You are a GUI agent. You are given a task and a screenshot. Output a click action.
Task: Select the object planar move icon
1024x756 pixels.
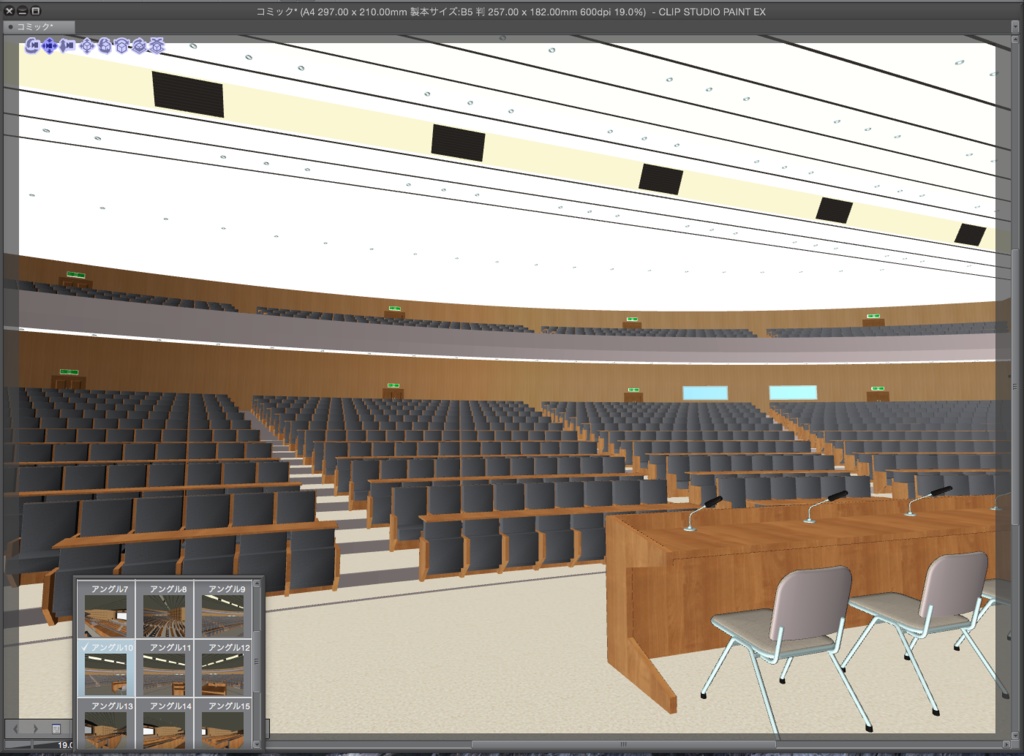click(87, 46)
